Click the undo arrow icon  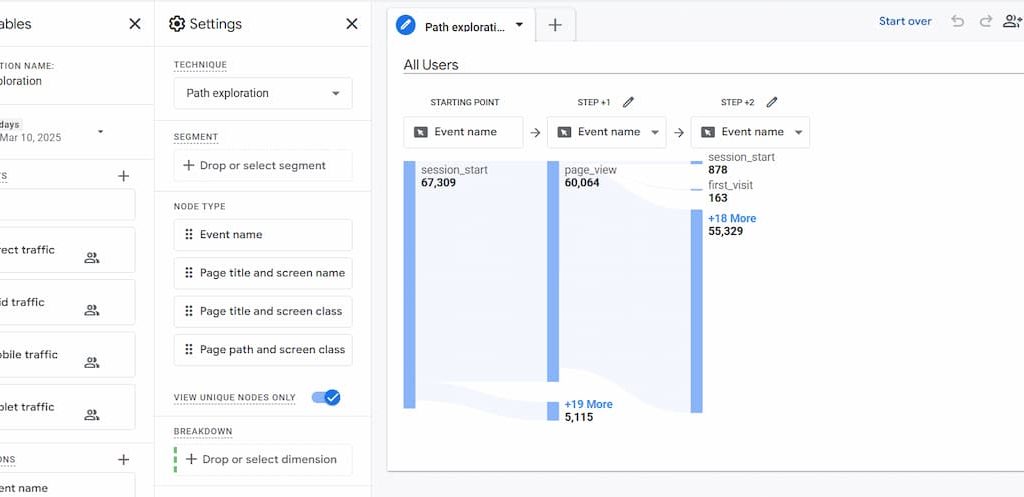[957, 22]
